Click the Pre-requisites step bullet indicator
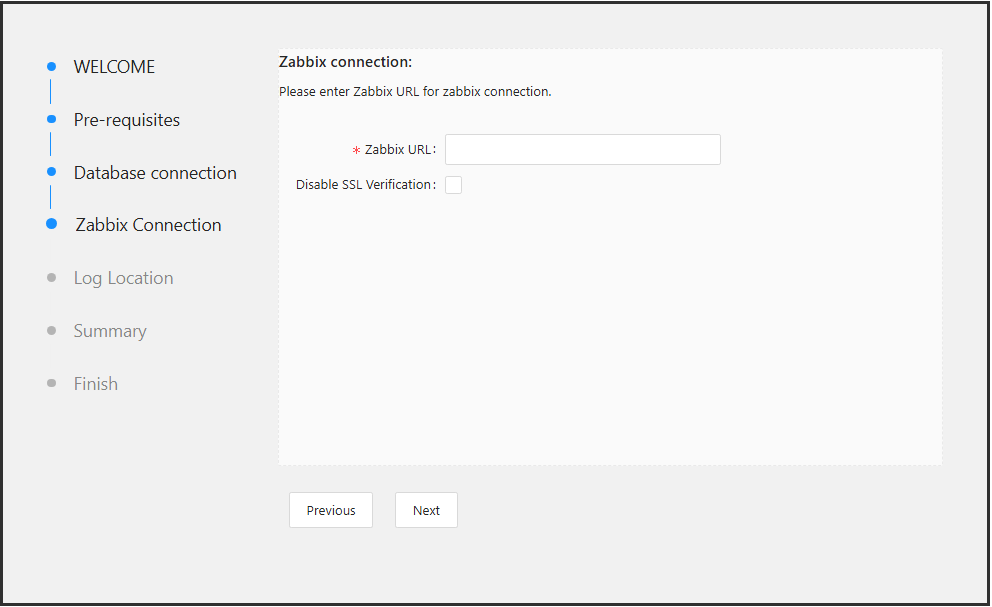This screenshot has height=607, width=992. 50,118
